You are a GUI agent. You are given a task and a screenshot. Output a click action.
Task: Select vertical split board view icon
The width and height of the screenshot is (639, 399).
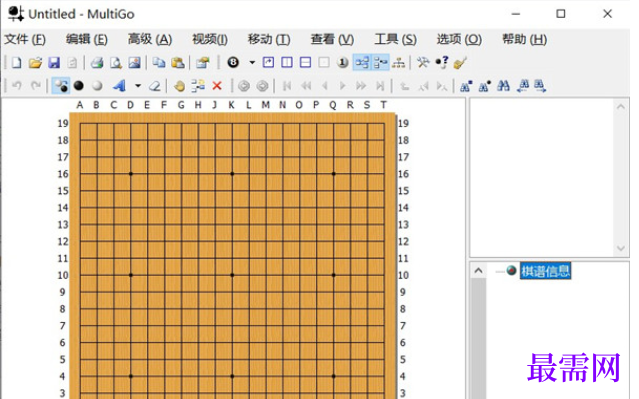coord(287,62)
